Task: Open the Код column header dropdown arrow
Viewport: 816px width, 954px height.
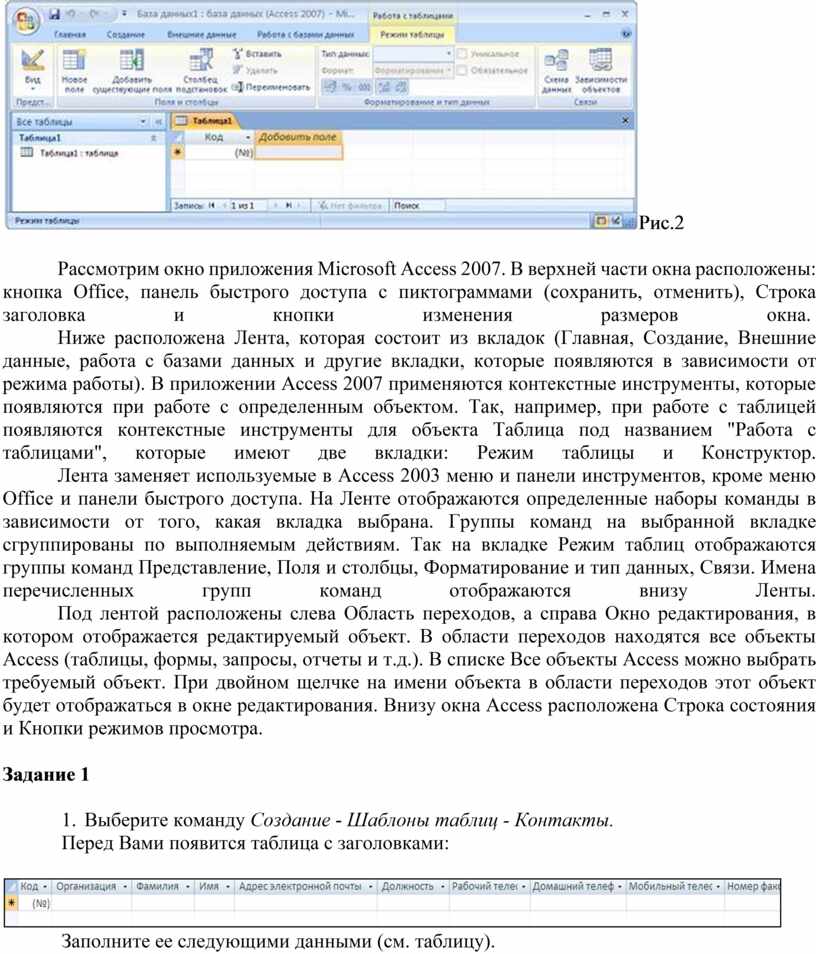Action: pyautogui.click(x=248, y=138)
